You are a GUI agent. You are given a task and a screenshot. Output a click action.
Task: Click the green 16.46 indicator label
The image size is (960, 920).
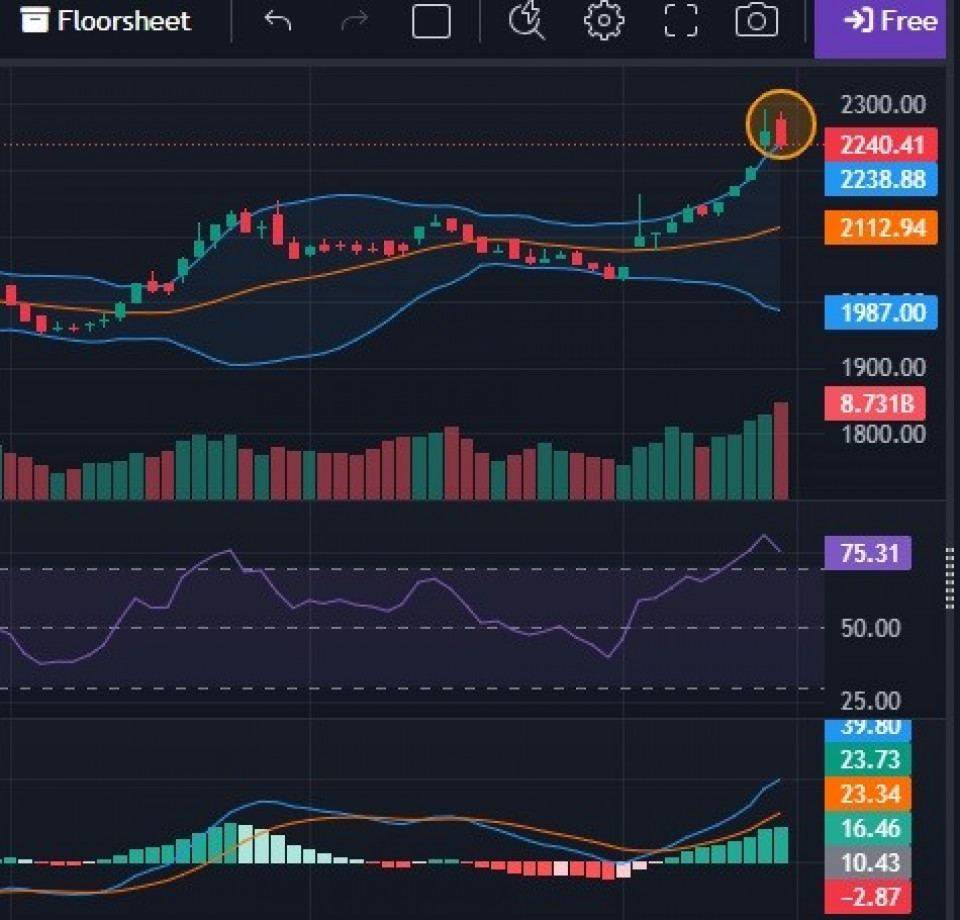(x=868, y=828)
